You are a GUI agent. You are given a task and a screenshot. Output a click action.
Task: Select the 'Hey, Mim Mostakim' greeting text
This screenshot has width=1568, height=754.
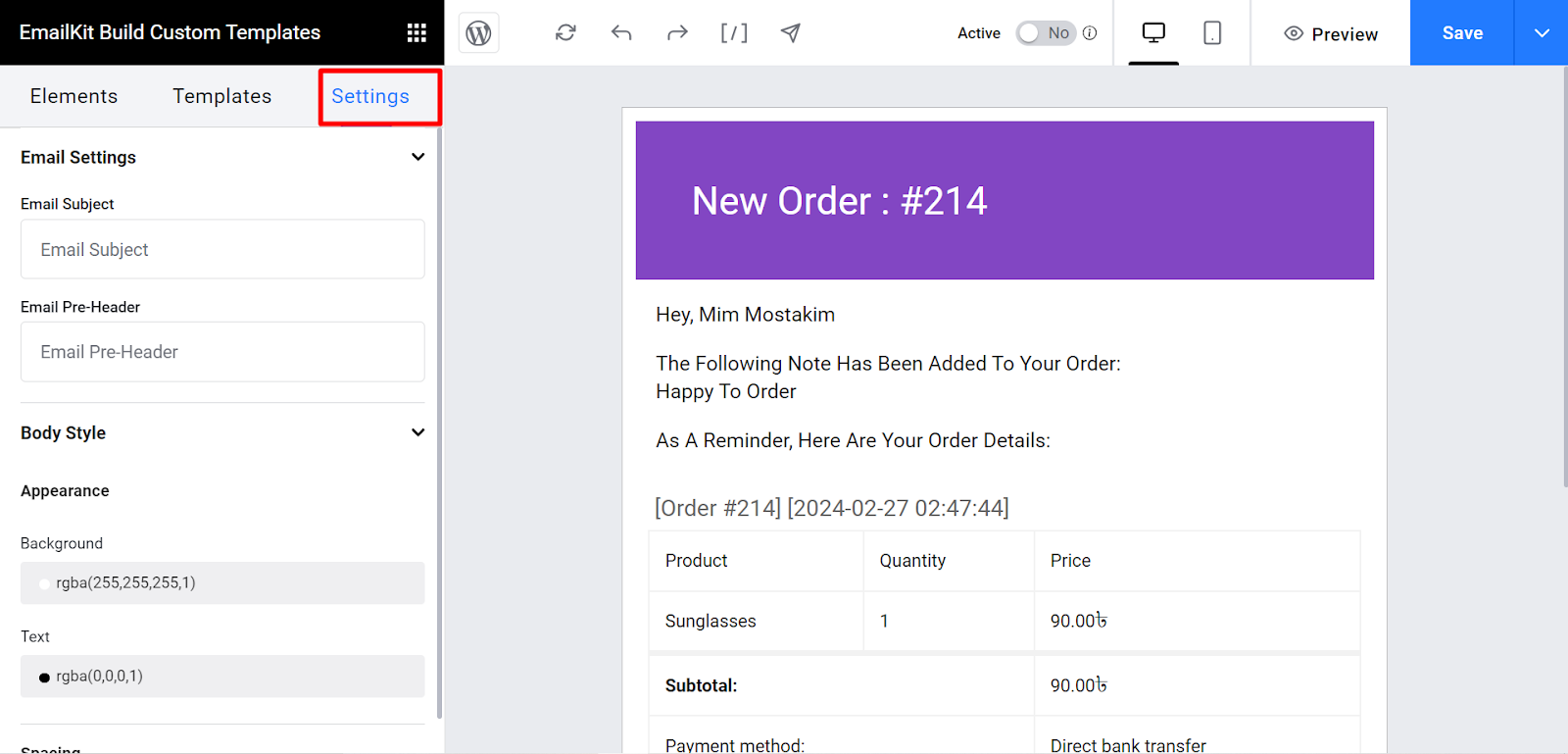pyautogui.click(x=746, y=315)
